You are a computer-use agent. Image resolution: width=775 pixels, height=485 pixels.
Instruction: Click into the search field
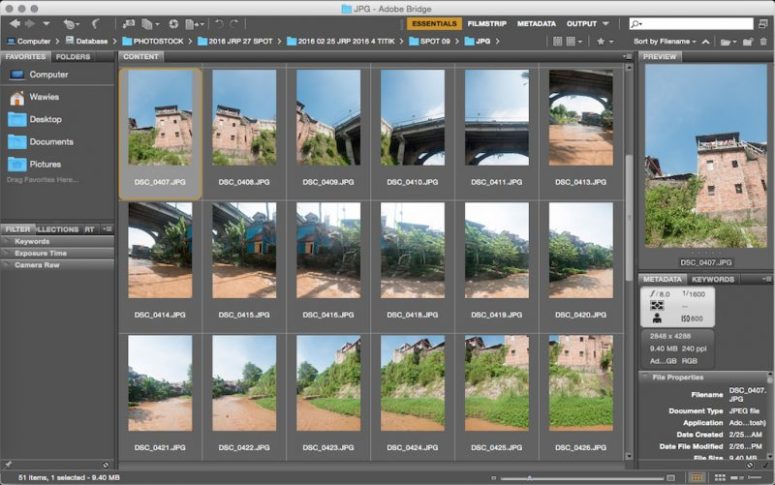691,23
